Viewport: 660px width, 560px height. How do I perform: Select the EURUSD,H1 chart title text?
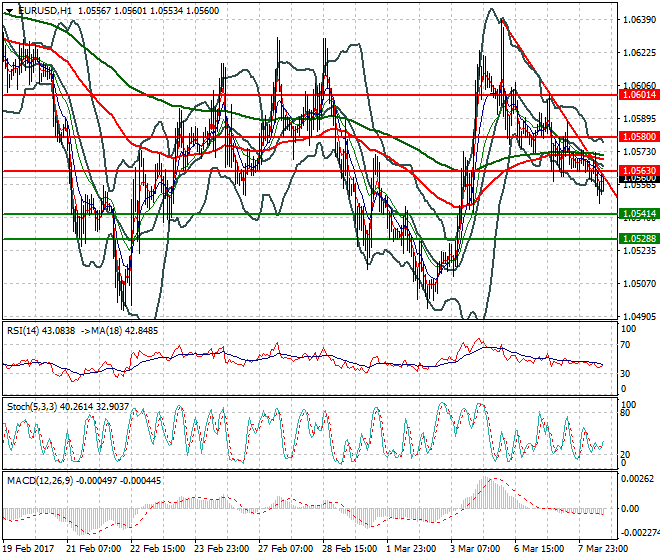click(45, 11)
